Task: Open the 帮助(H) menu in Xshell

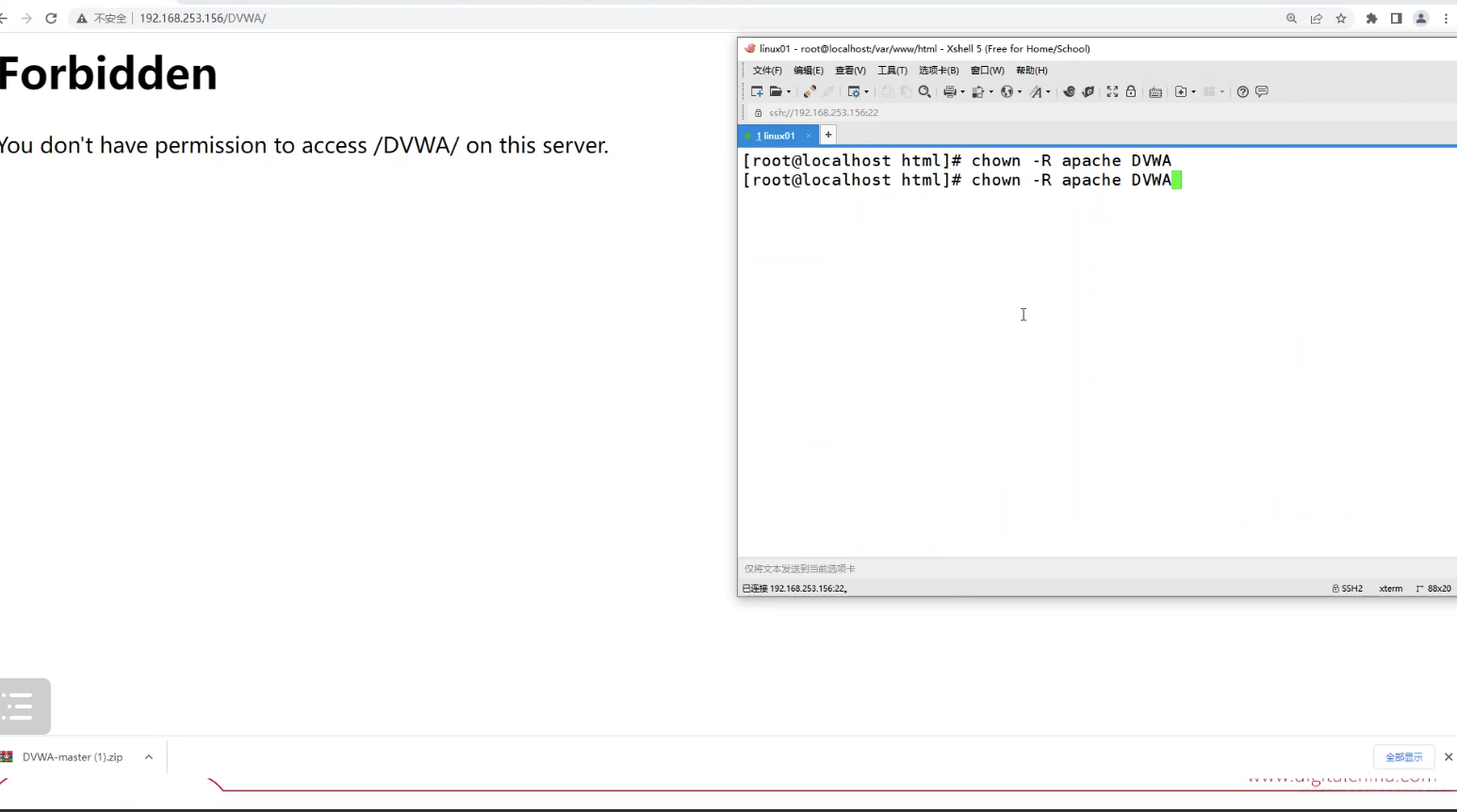Action: click(1032, 71)
